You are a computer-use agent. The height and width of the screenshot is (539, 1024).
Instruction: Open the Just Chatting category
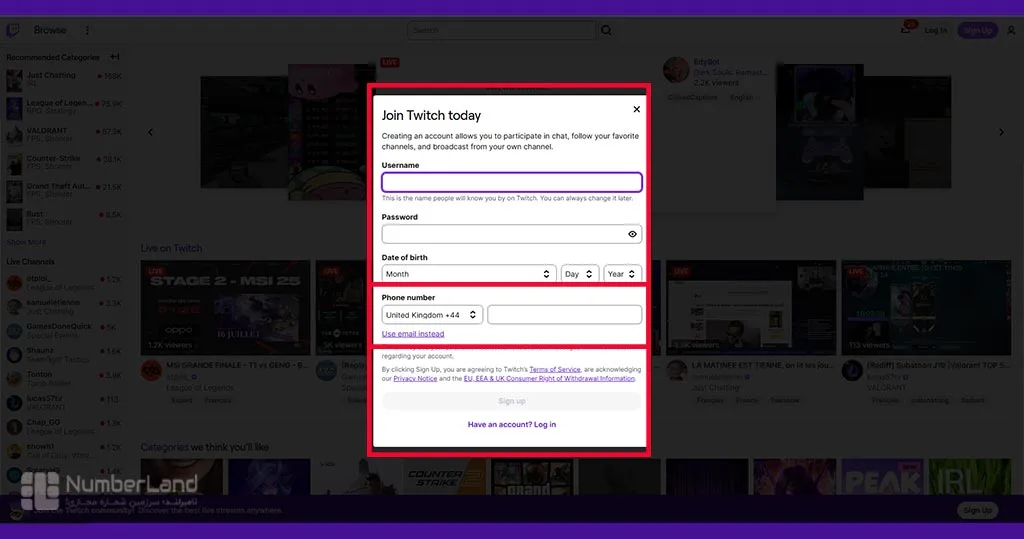coord(63,80)
